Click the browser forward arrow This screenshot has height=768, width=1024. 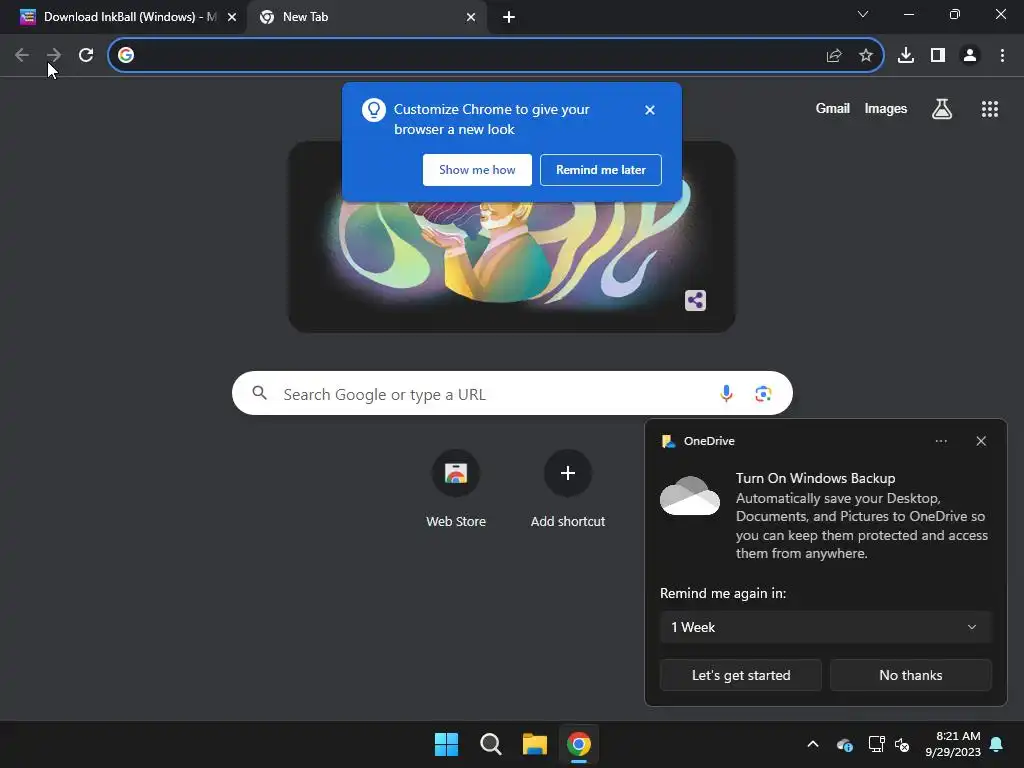(54, 55)
